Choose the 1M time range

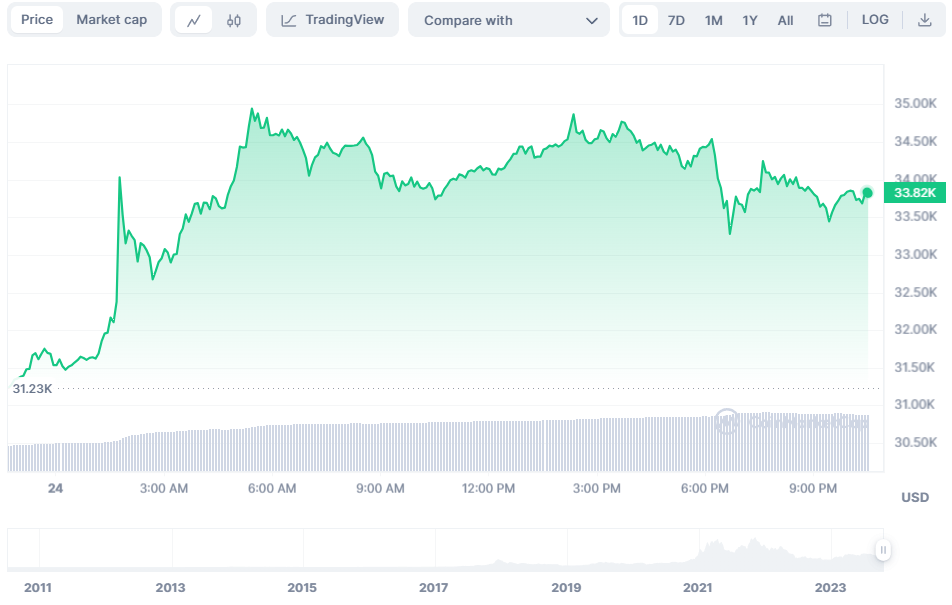(x=713, y=20)
